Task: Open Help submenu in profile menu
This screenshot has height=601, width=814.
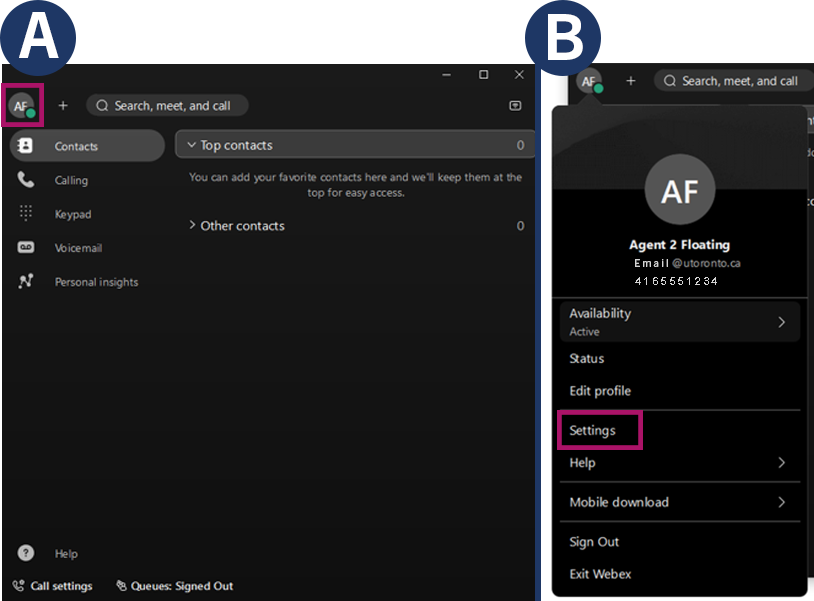Action: point(680,462)
